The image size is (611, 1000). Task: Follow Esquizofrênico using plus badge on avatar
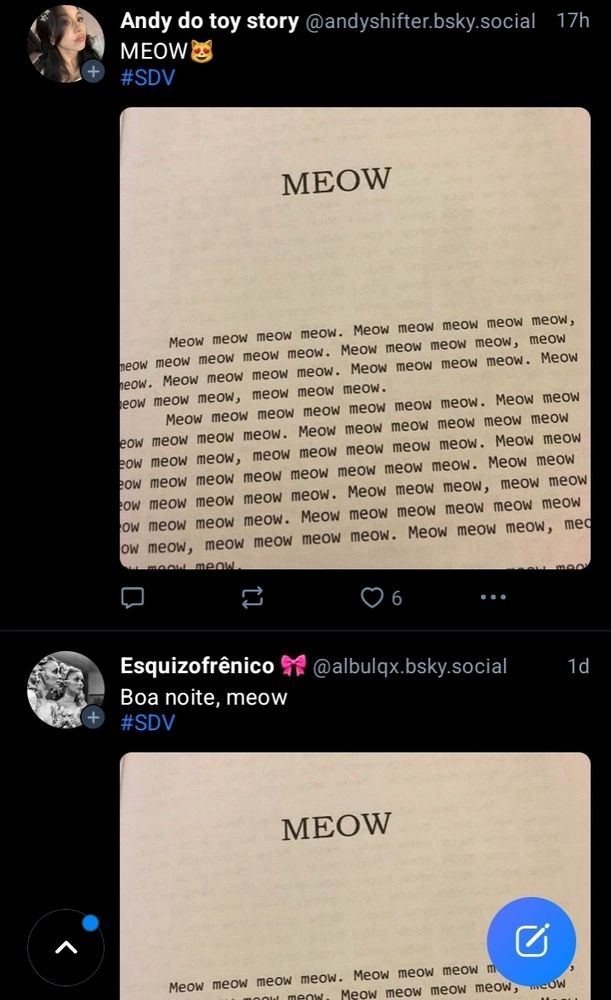[94, 717]
